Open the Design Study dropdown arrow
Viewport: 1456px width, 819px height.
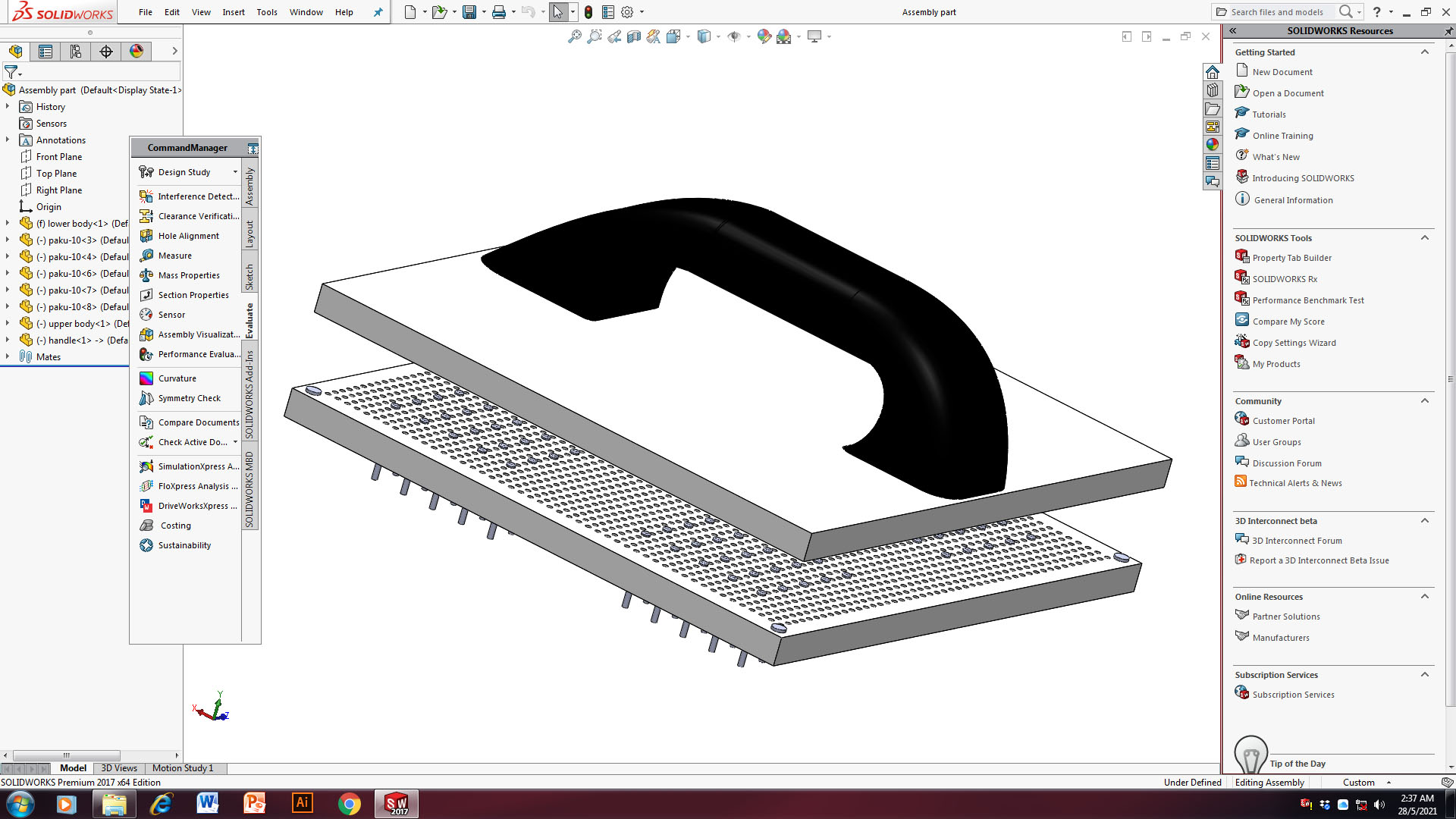(235, 172)
